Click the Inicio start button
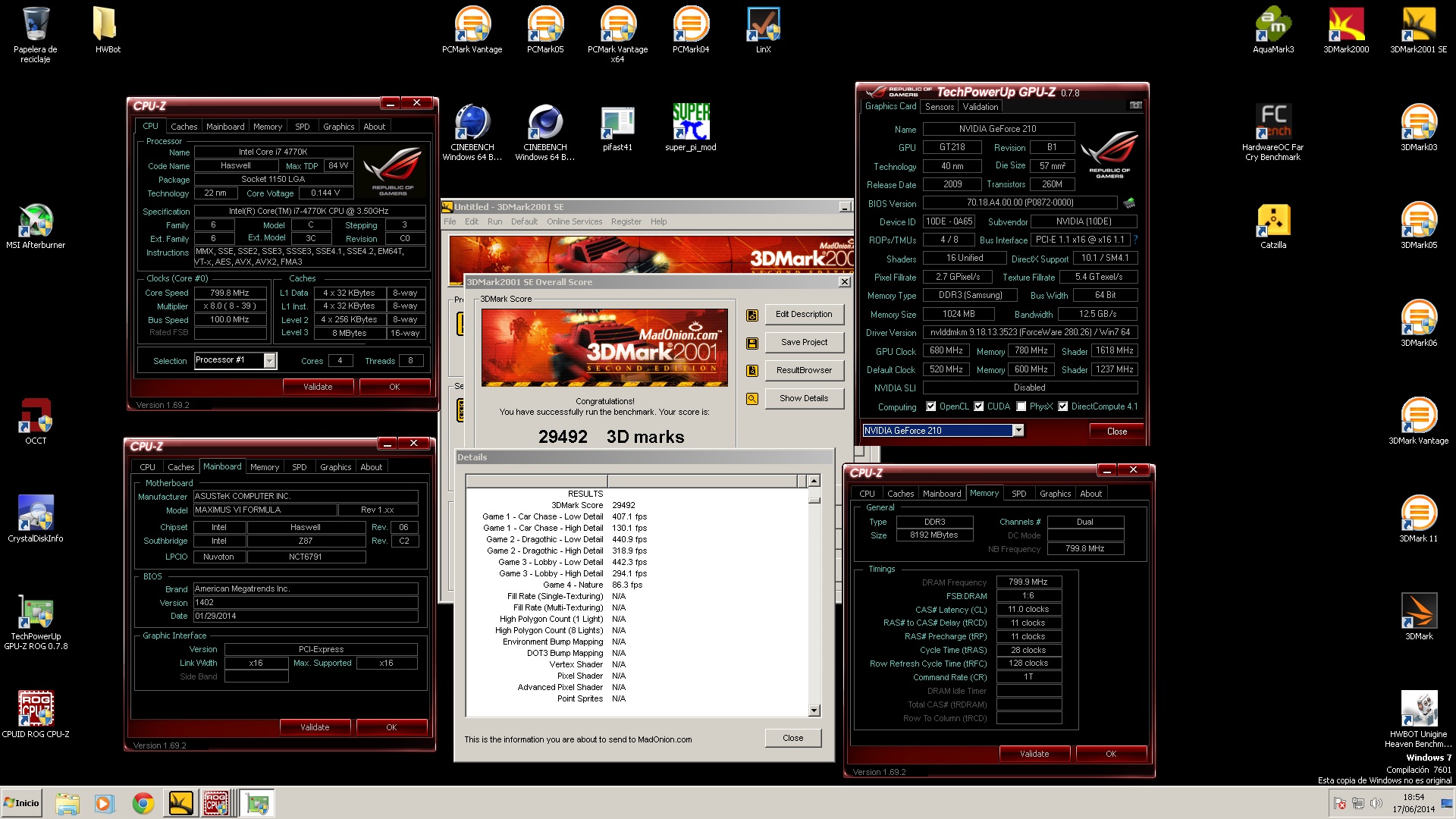Screen dimensions: 1456x819 tap(21, 803)
